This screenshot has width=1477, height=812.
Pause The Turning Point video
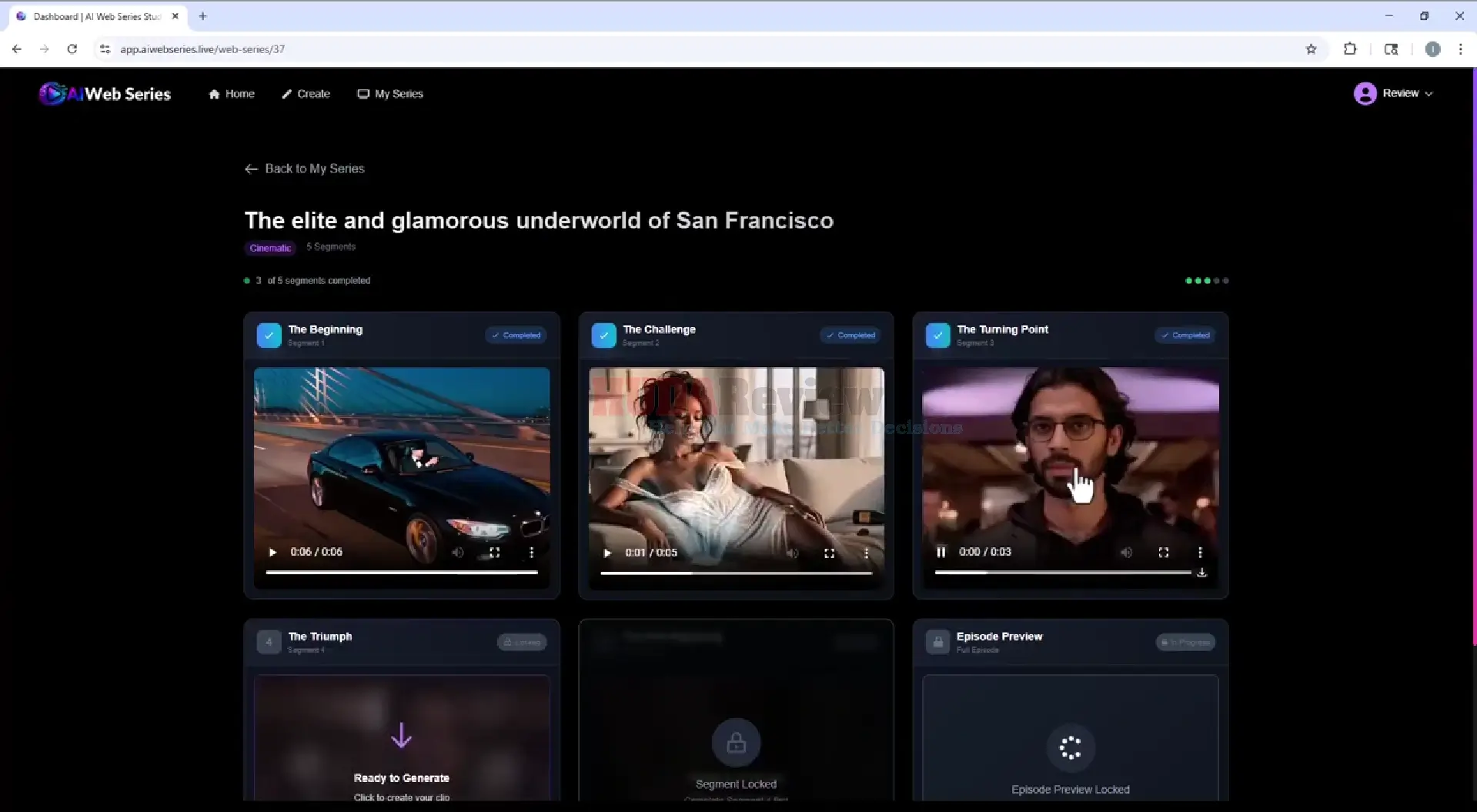941,553
